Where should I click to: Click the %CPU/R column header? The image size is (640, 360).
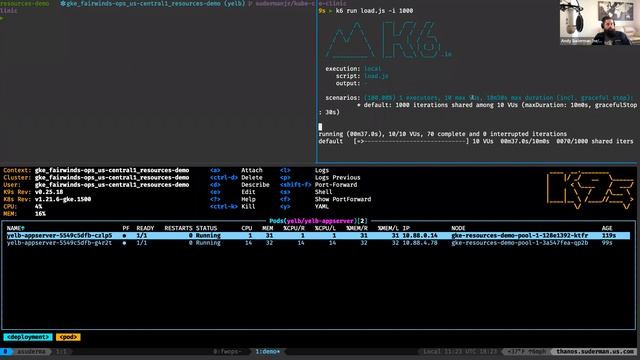(x=294, y=228)
